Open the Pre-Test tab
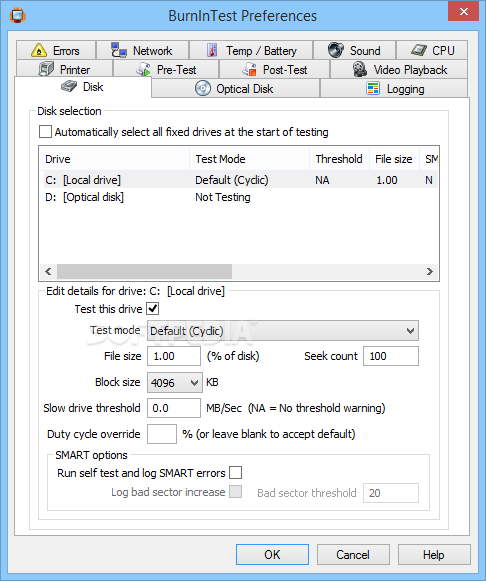The image size is (486, 581). click(166, 69)
